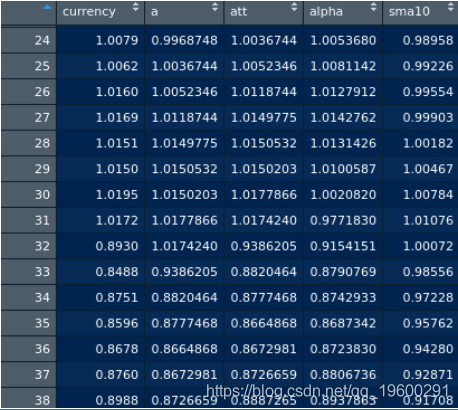Click att cell 1.0177866 in row 30
This screenshot has height=410, width=458.
pyautogui.click(x=264, y=195)
